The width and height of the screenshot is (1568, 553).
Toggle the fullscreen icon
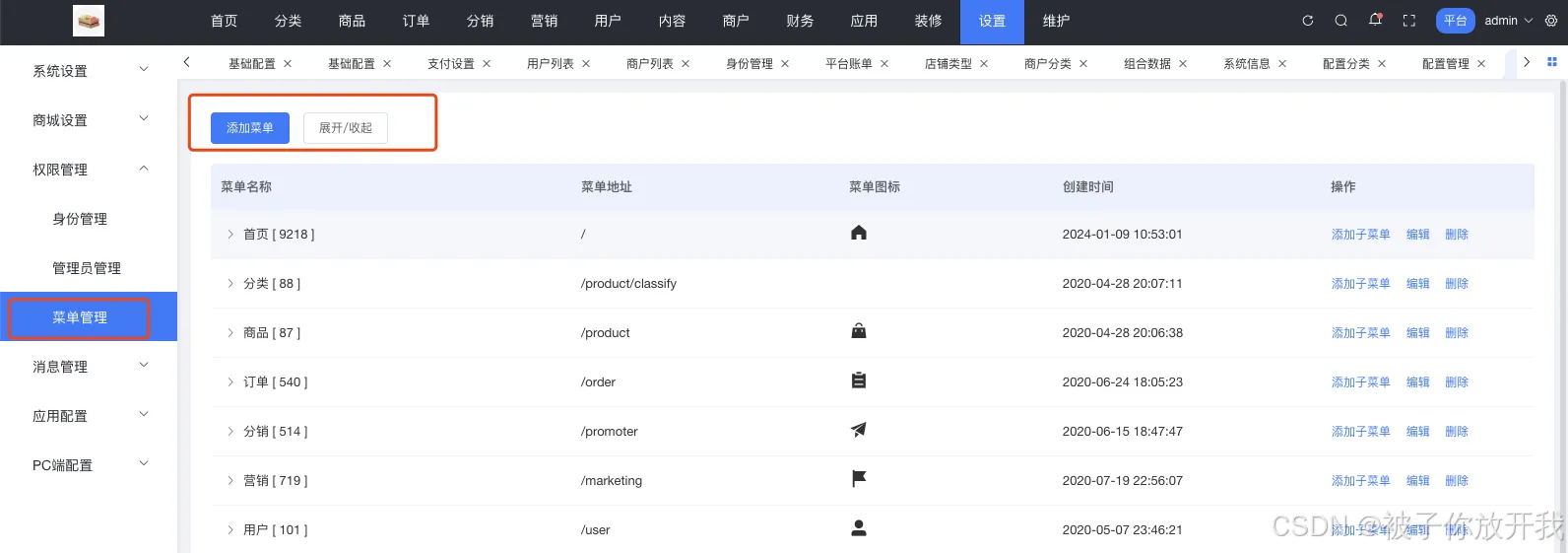click(x=1409, y=21)
